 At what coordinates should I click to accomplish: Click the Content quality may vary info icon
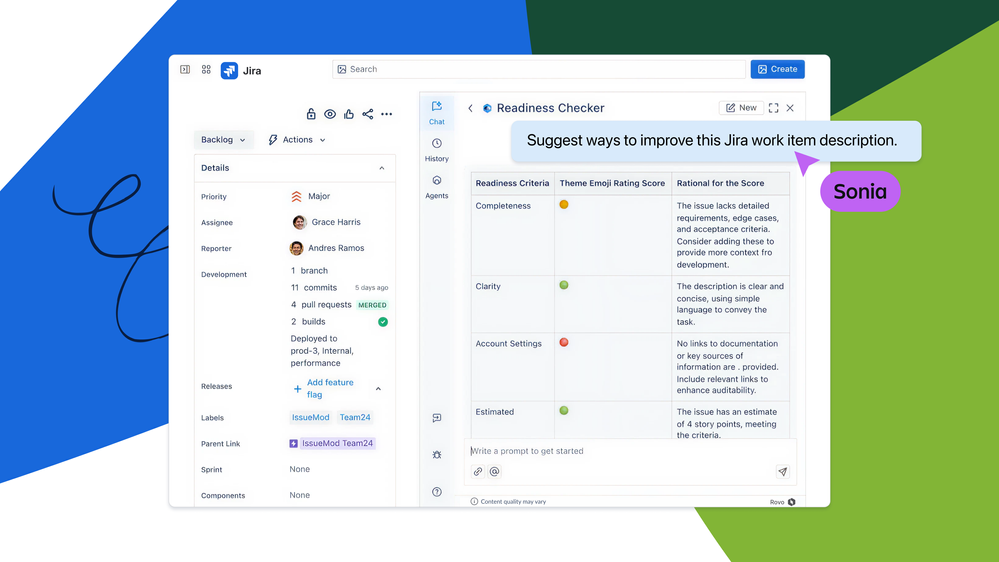[474, 501]
